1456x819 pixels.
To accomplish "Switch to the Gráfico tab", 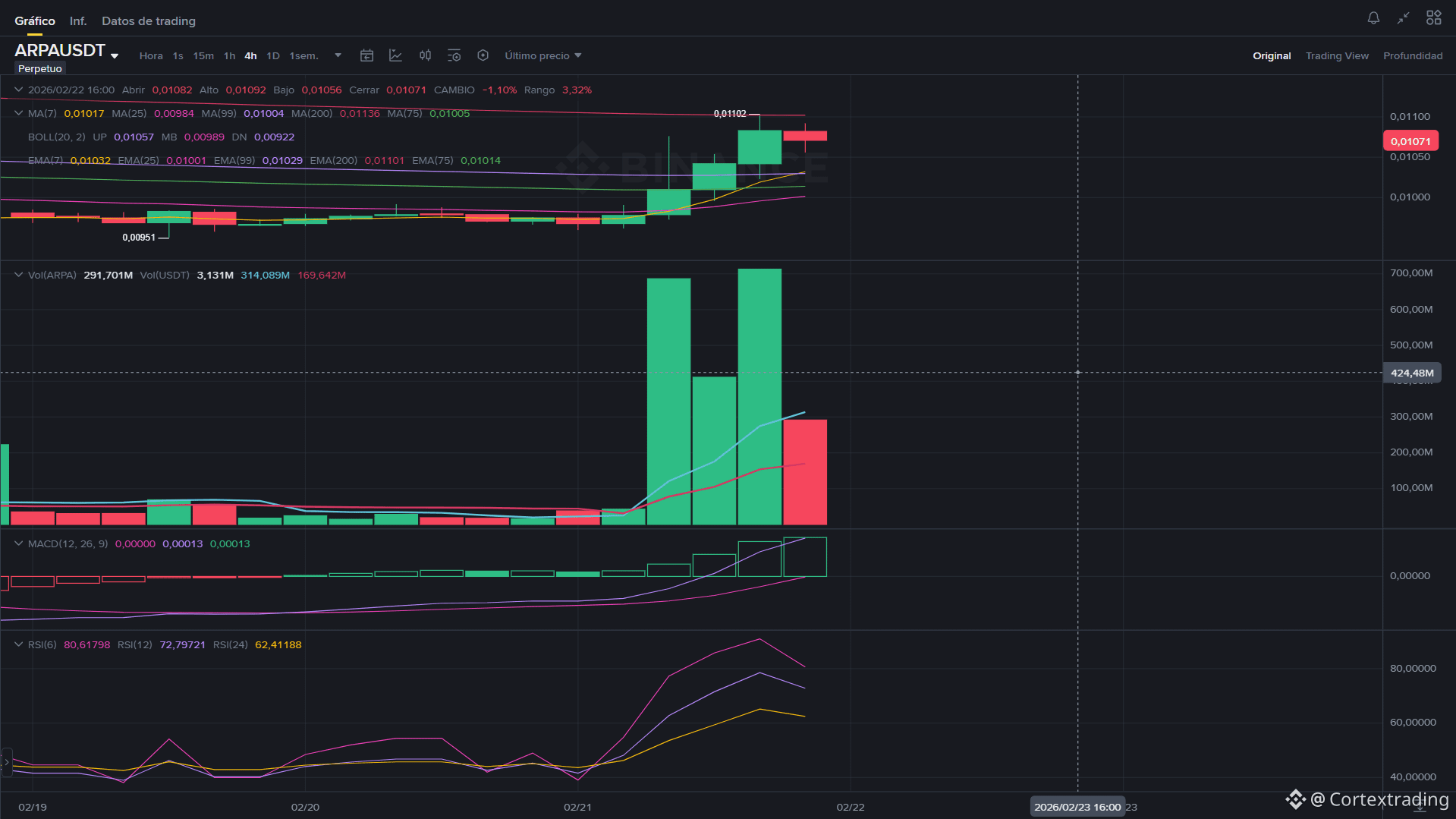I will pyautogui.click(x=35, y=21).
